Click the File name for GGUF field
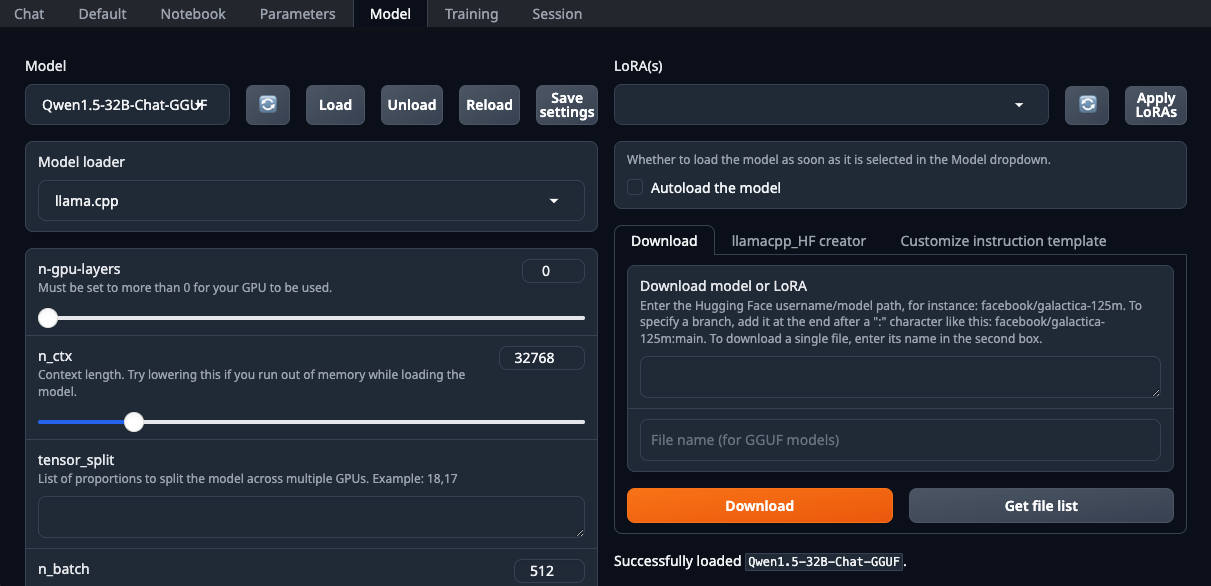Image resolution: width=1211 pixels, height=586 pixels. (x=900, y=440)
